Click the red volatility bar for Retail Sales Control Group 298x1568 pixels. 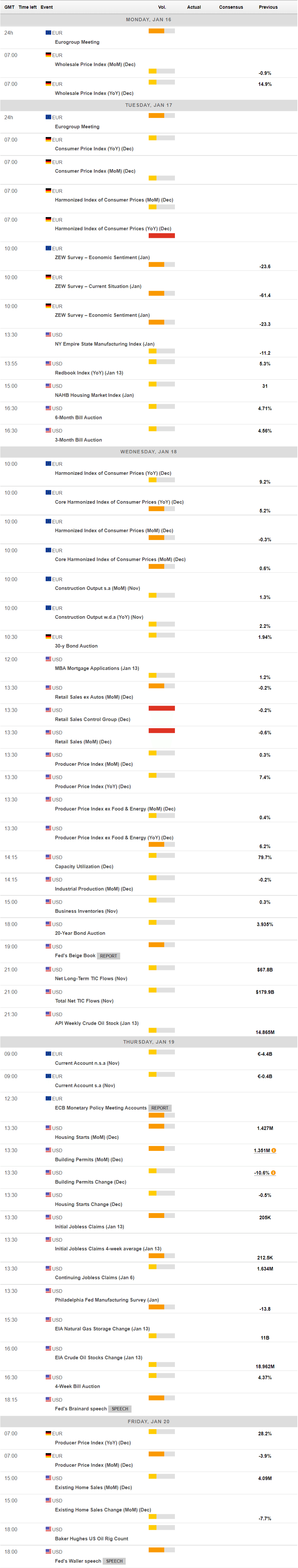pos(161,708)
